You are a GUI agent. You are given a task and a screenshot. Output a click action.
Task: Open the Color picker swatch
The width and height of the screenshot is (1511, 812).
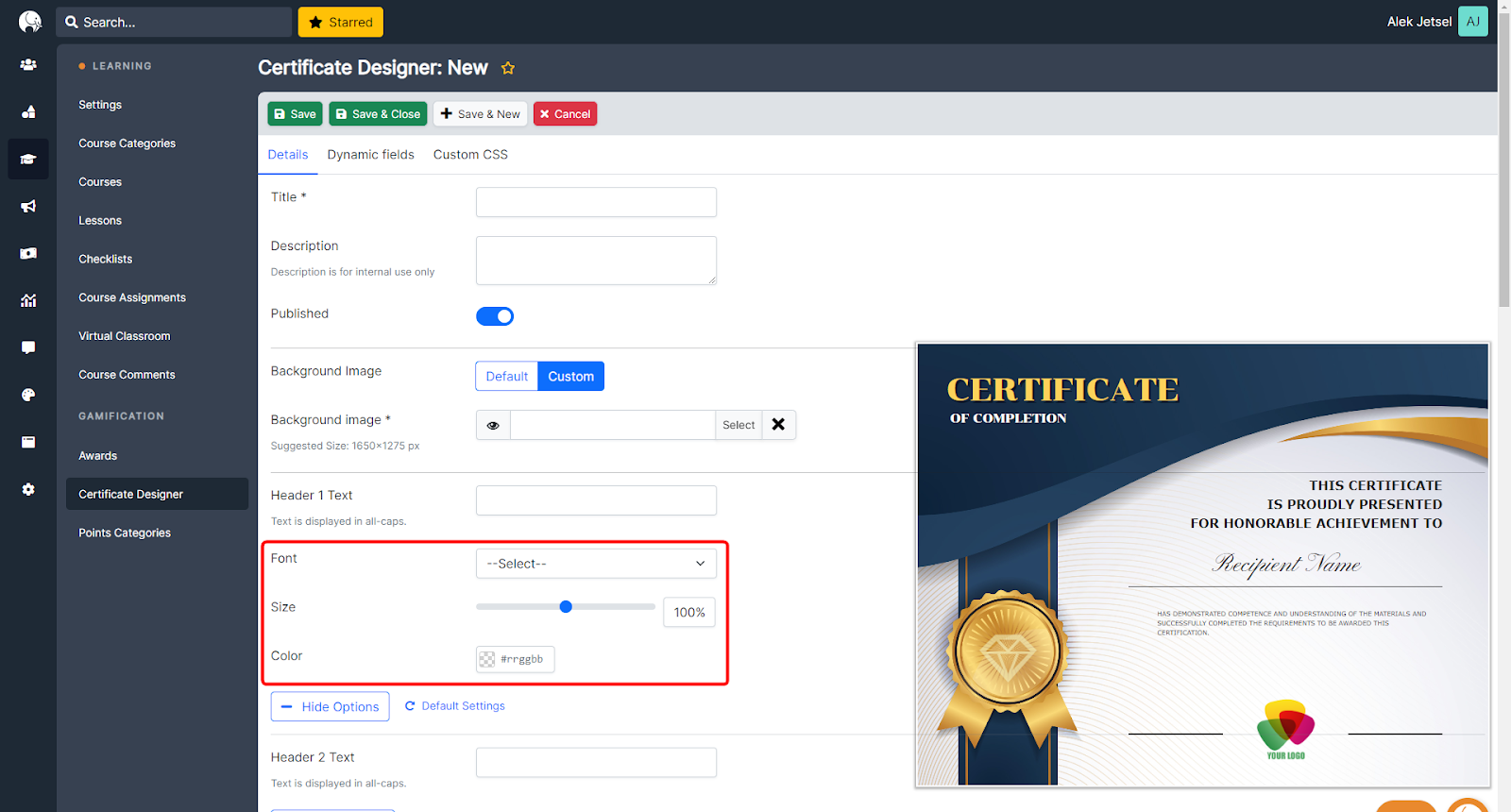tap(487, 659)
